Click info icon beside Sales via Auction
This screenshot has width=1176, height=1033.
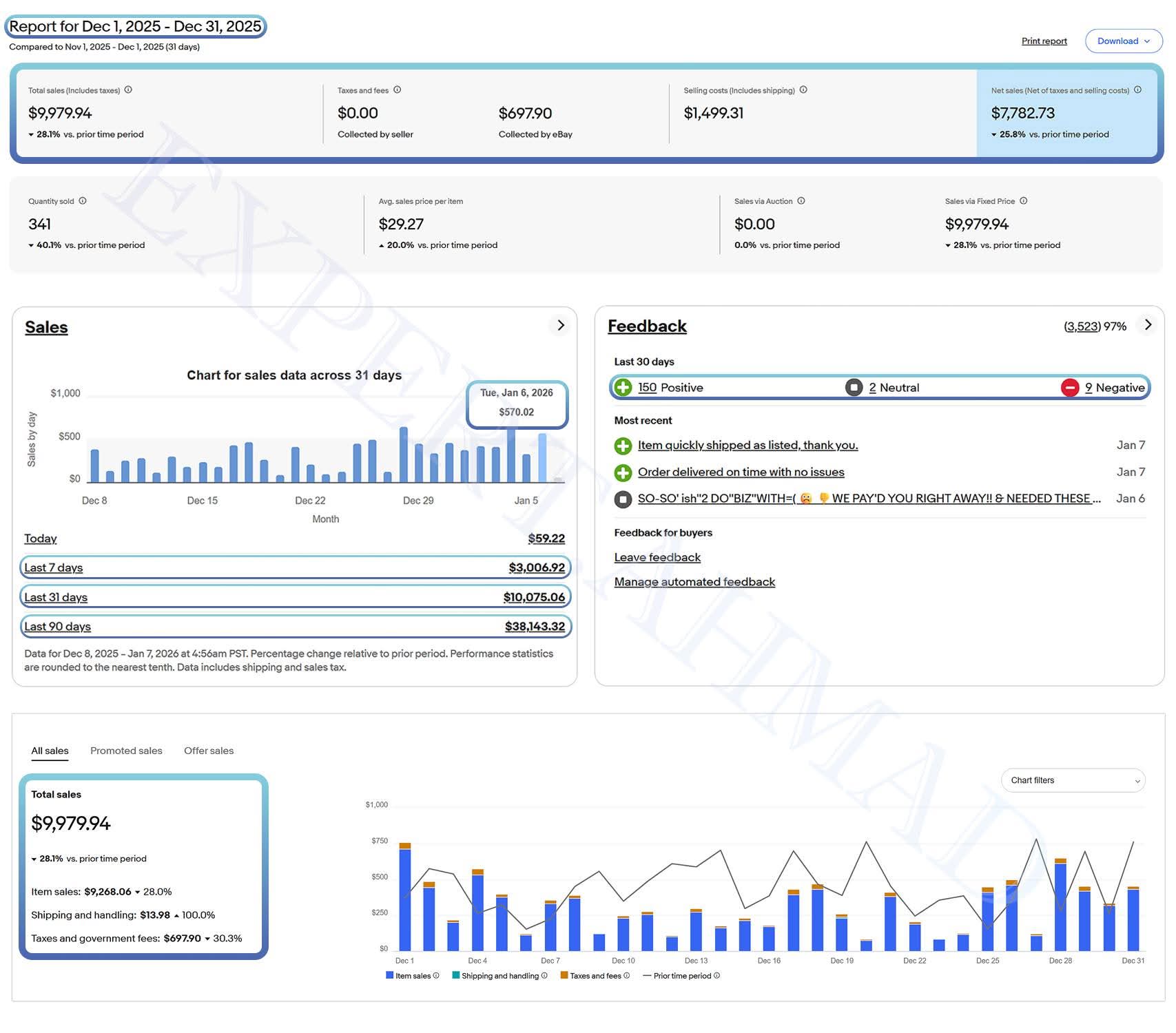(x=801, y=201)
